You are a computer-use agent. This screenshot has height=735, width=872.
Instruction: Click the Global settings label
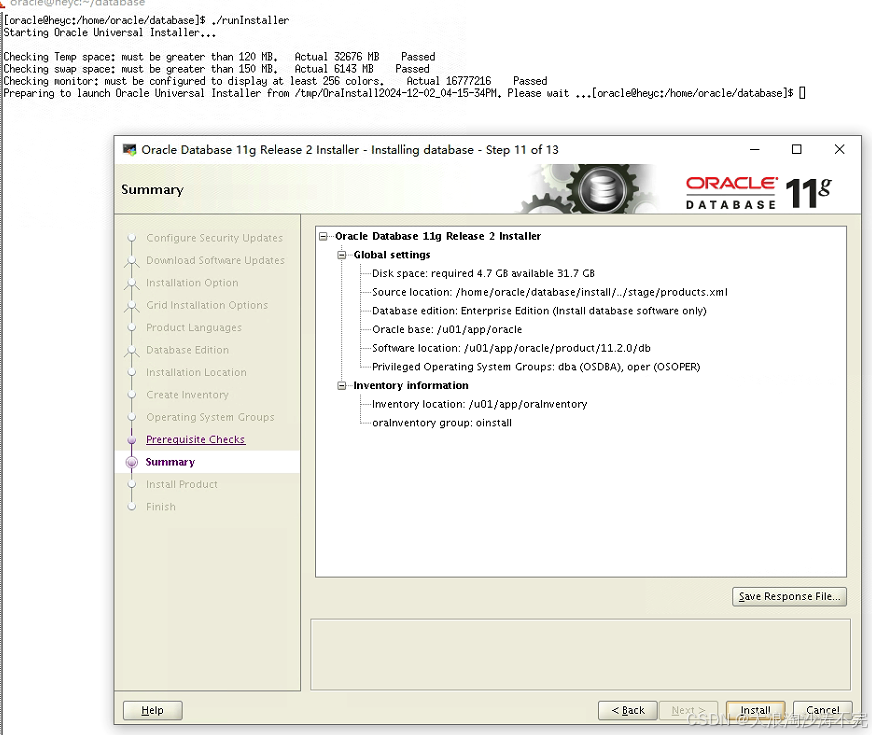click(x=392, y=255)
